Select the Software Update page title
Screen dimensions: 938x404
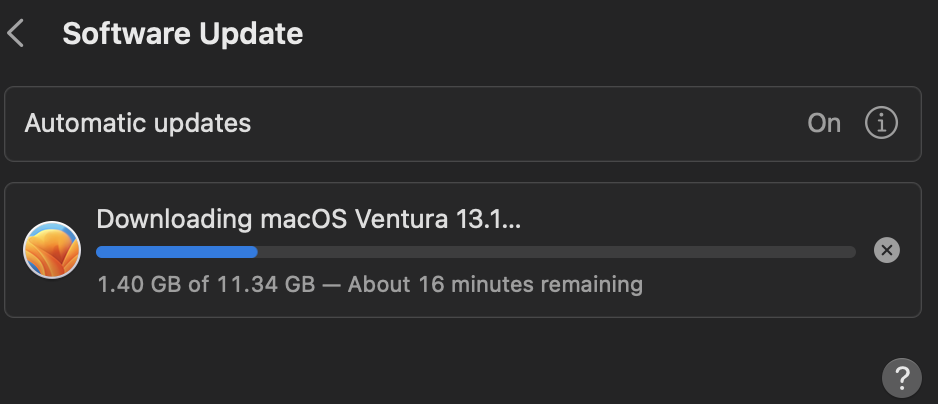point(182,34)
